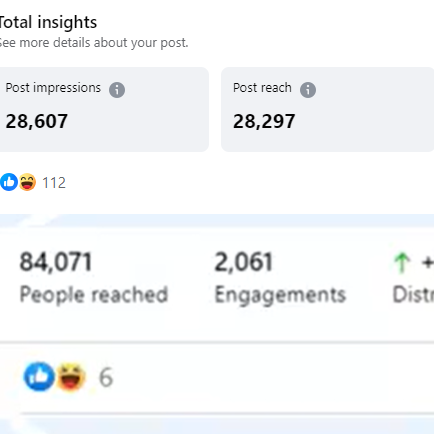
Task: Click the 2,061 Engagements figure
Action: pos(244,262)
